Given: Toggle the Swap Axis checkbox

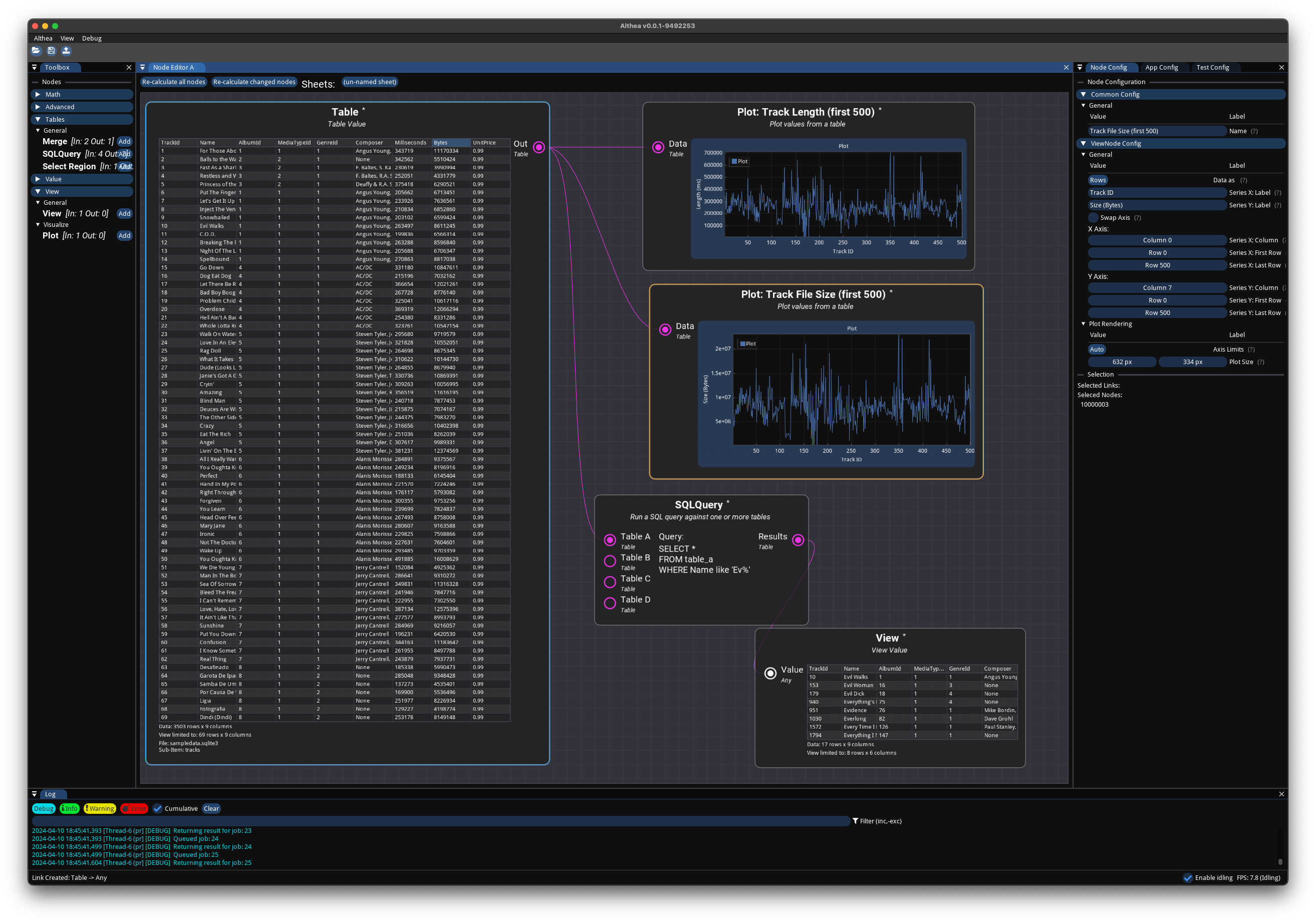Looking at the screenshot, I should pyautogui.click(x=1094, y=218).
